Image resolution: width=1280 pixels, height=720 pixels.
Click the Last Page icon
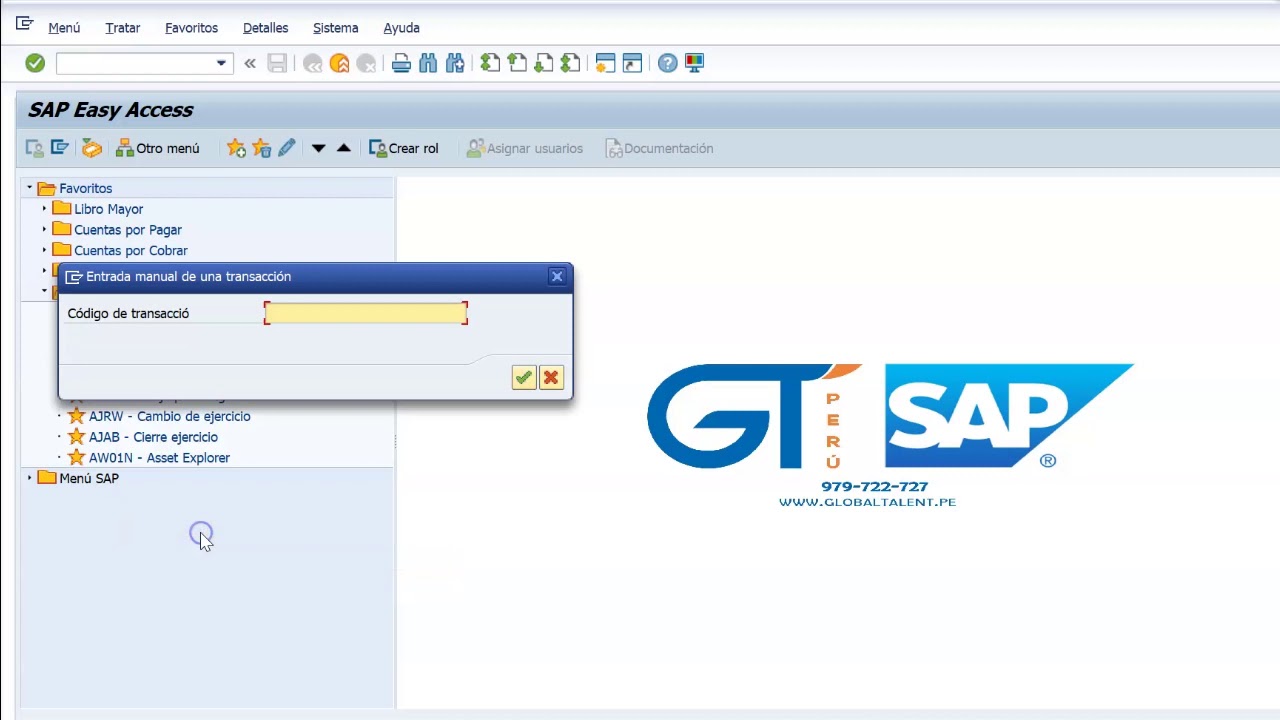570,63
